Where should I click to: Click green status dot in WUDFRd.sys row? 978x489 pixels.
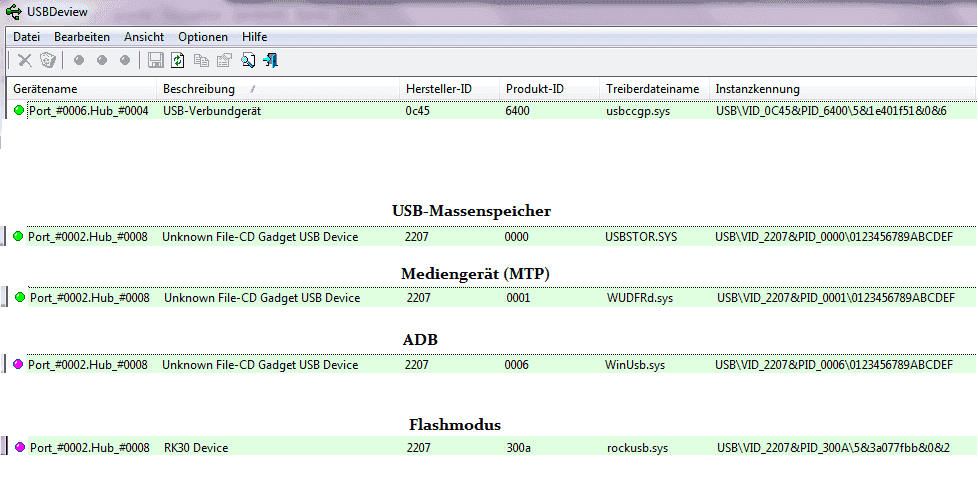point(20,298)
